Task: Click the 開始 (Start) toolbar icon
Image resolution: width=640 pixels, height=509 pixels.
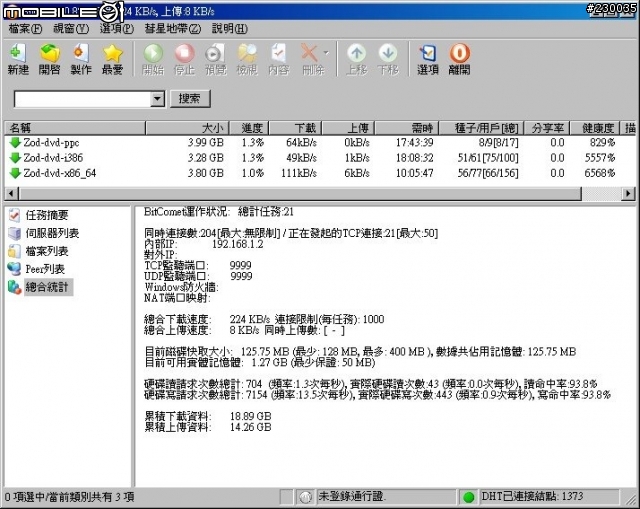Action: pyautogui.click(x=153, y=59)
